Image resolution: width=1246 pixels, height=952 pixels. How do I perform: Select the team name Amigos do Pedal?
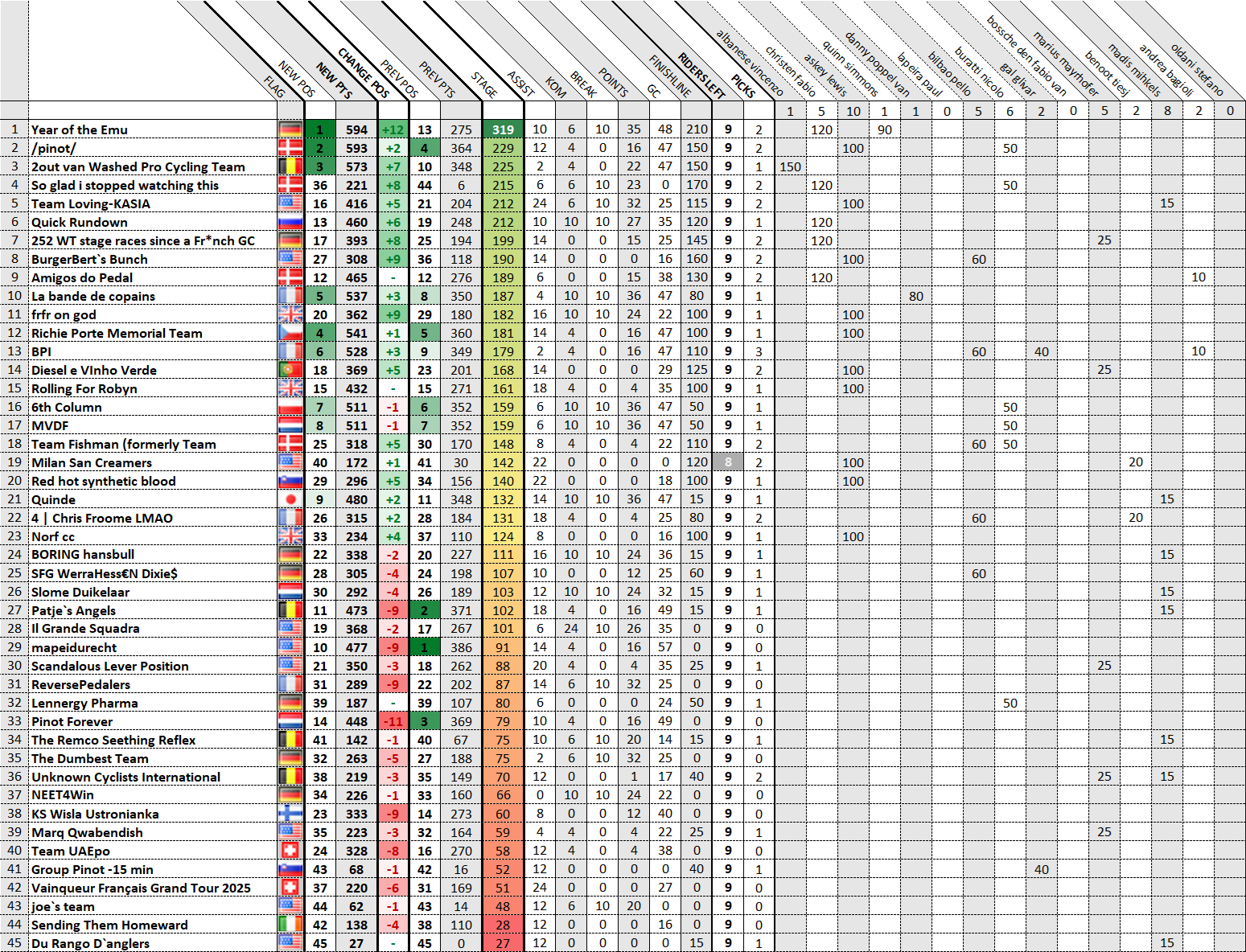click(x=82, y=277)
